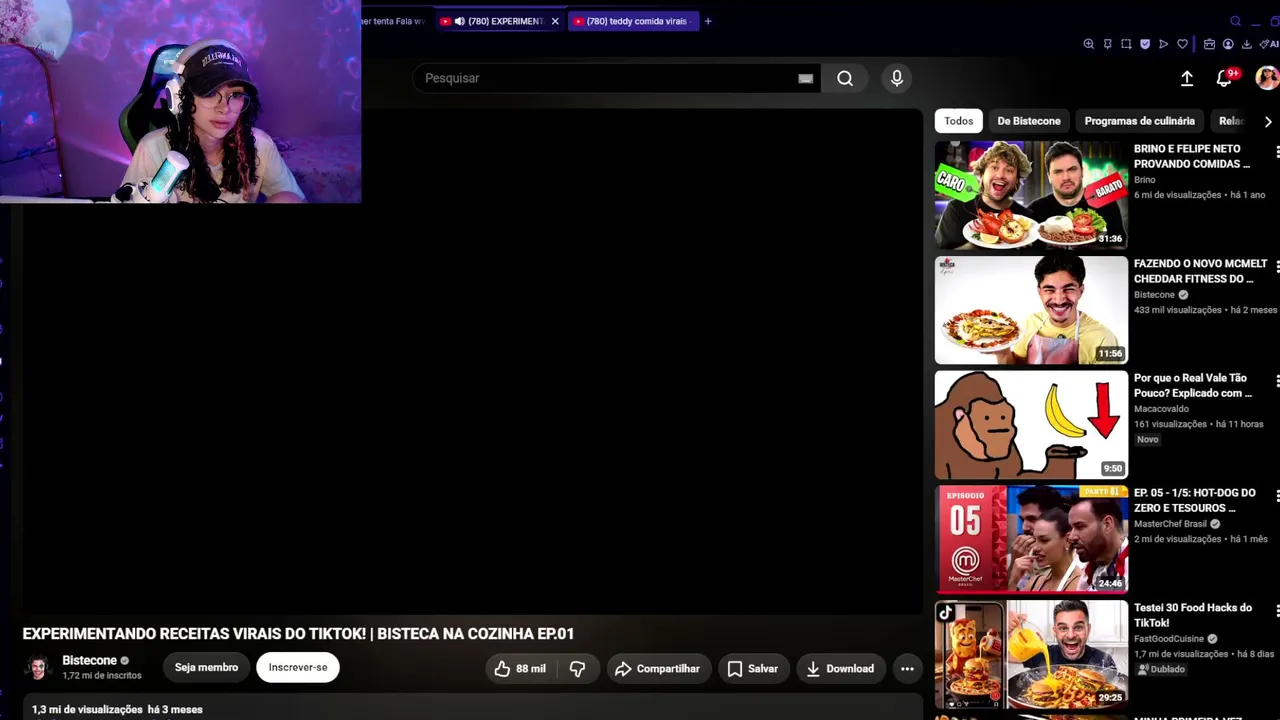The height and width of the screenshot is (720, 1280).
Task: Open Bistecone channel name link
Action: [90, 661]
